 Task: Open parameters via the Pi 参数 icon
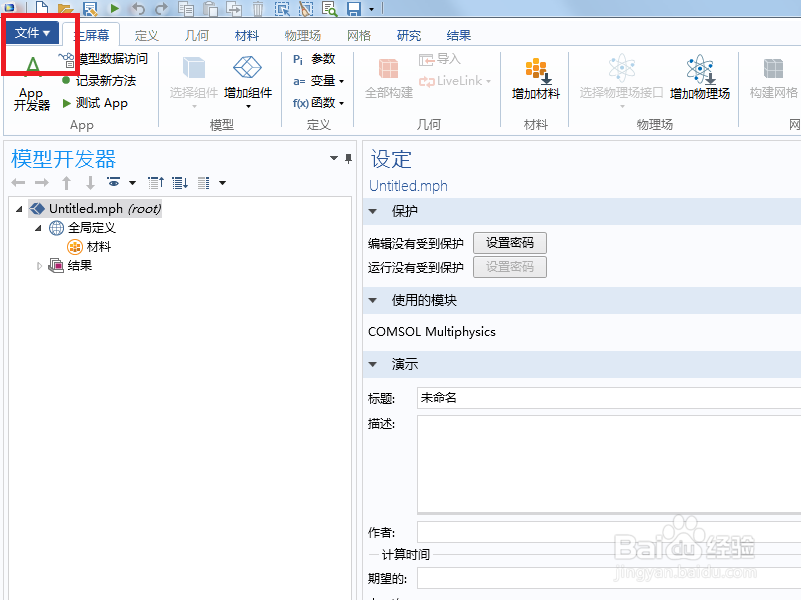point(318,60)
